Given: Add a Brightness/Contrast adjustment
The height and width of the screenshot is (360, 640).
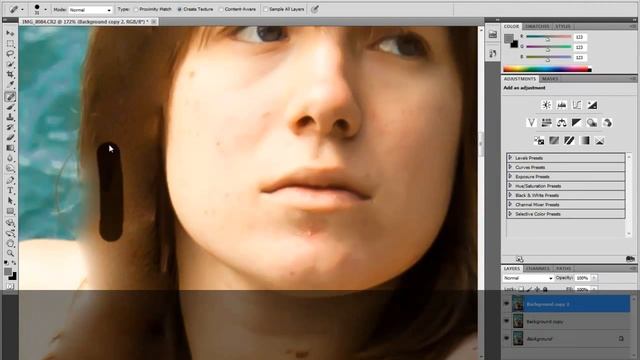Looking at the screenshot, I should tap(546, 105).
